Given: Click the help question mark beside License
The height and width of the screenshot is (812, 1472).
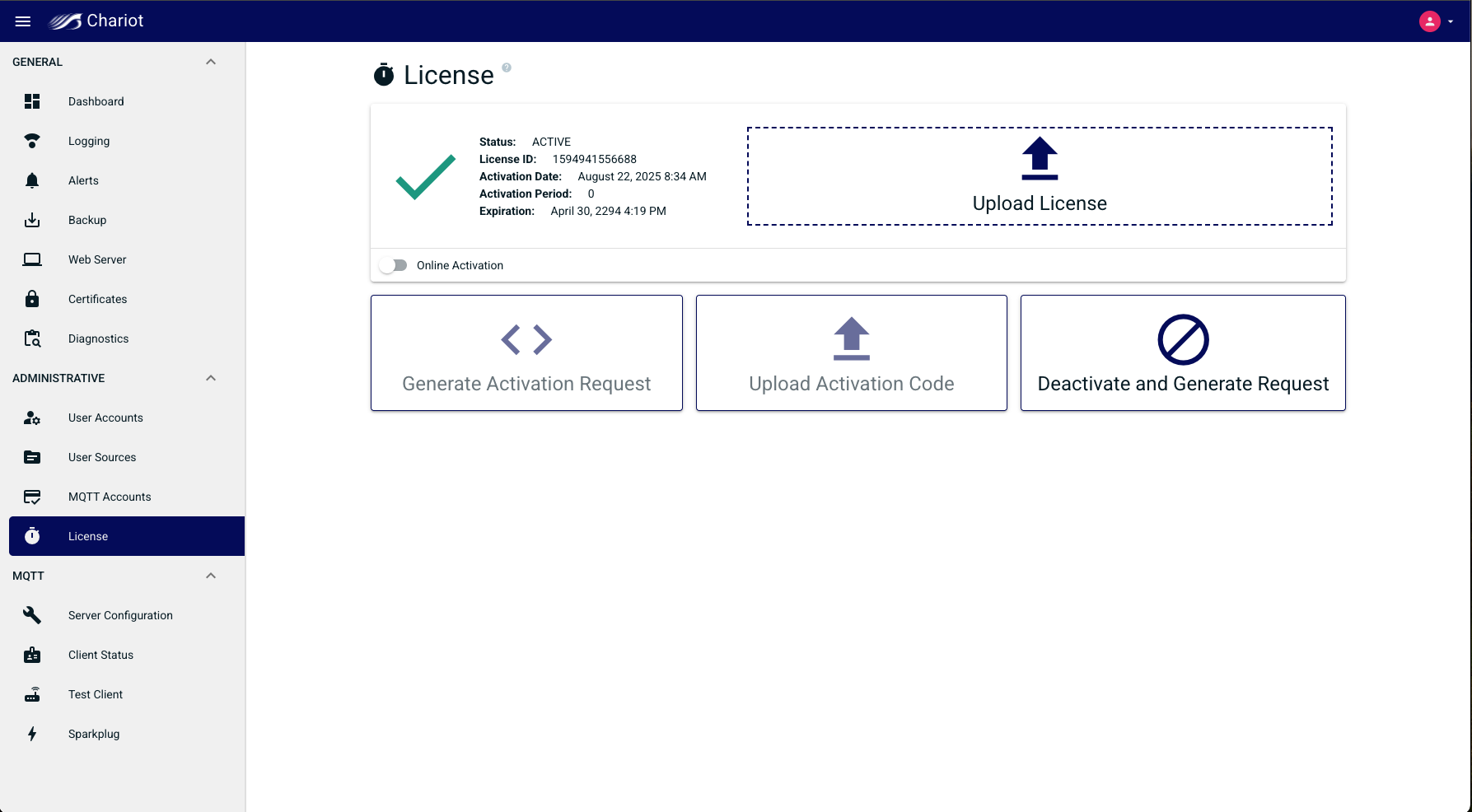Looking at the screenshot, I should coord(507,68).
